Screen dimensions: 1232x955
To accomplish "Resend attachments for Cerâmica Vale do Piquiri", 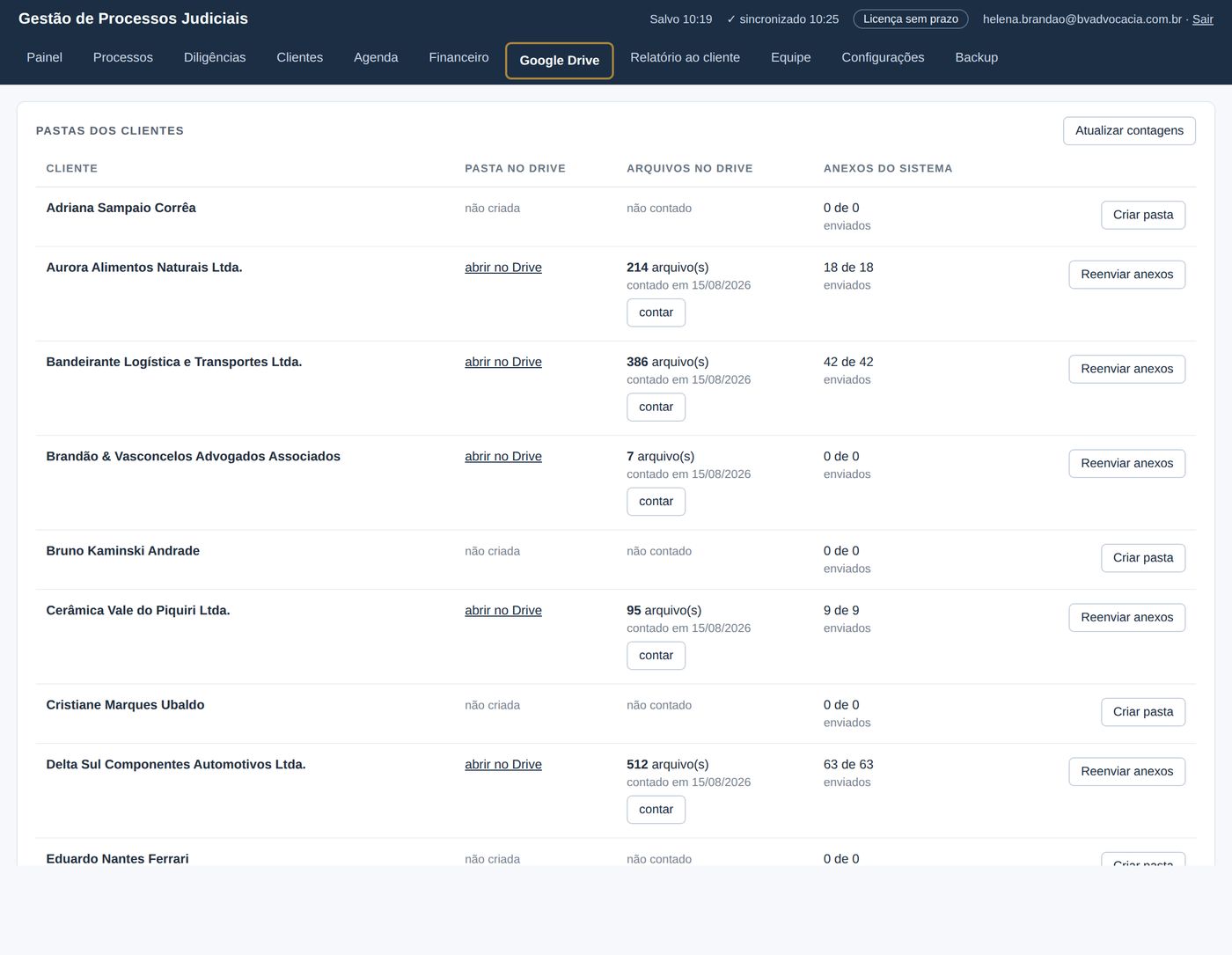I will 1126,617.
